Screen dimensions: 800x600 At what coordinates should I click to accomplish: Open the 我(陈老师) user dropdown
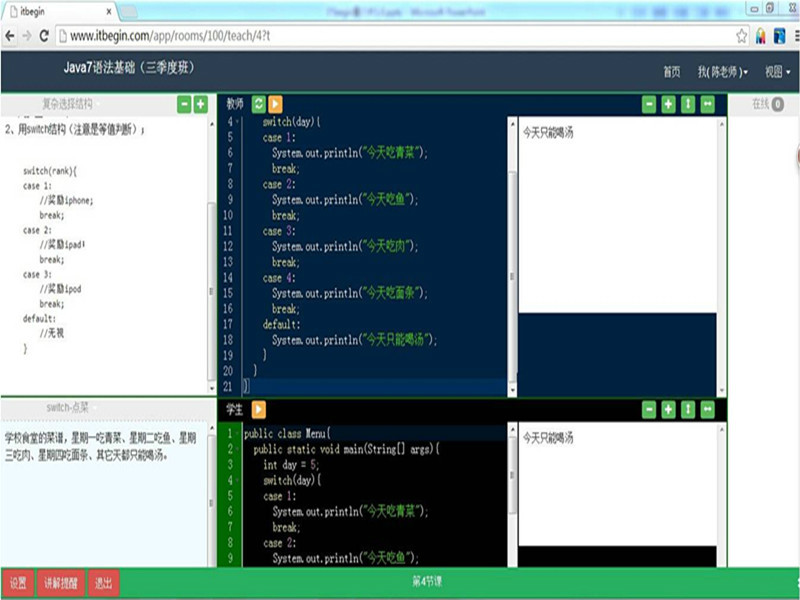pos(722,72)
